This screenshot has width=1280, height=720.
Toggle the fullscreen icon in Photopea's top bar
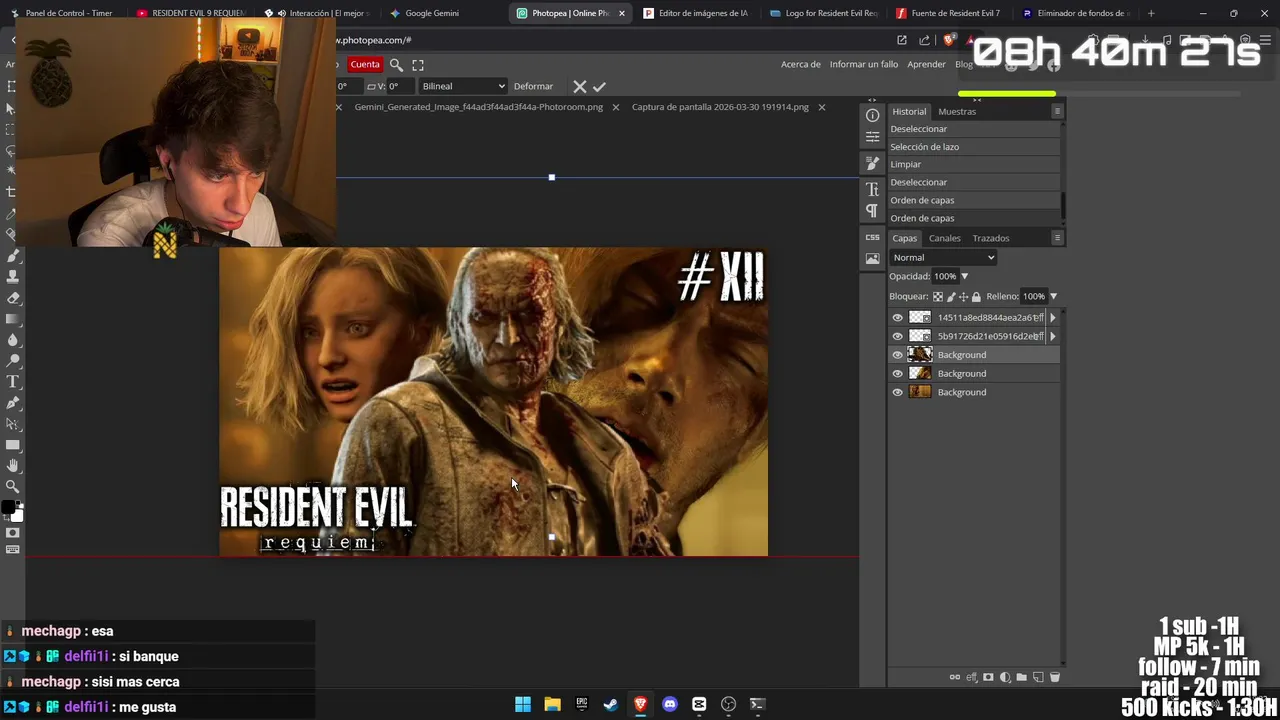(418, 64)
